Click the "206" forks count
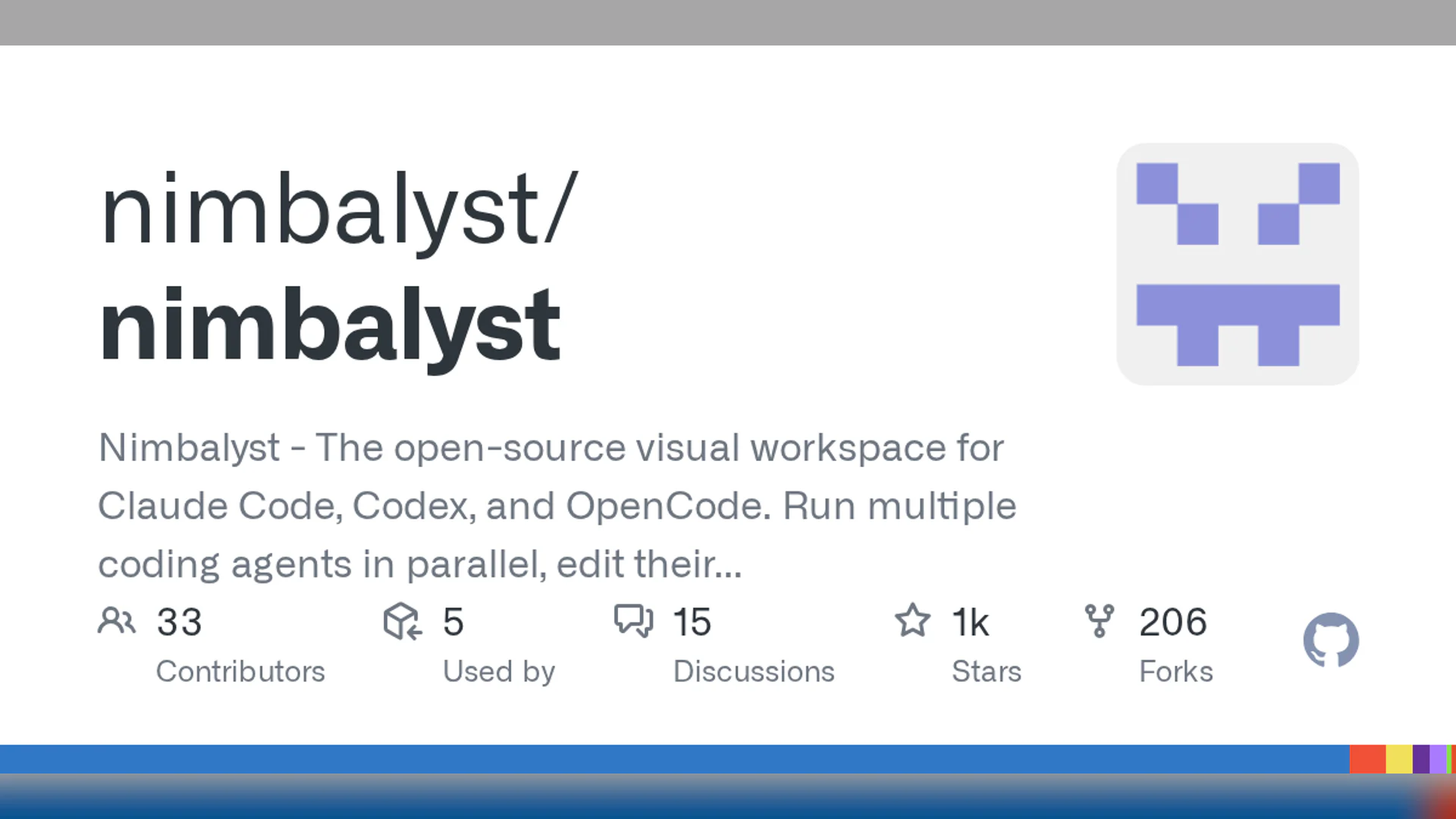This screenshot has height=819, width=1456. pyautogui.click(x=1173, y=622)
